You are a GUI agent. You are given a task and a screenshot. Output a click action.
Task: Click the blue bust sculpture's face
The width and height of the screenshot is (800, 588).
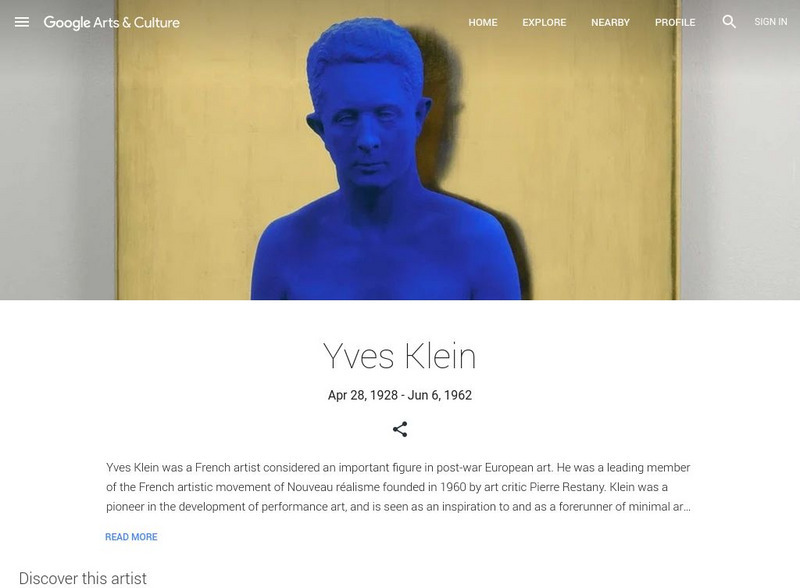pos(368,133)
